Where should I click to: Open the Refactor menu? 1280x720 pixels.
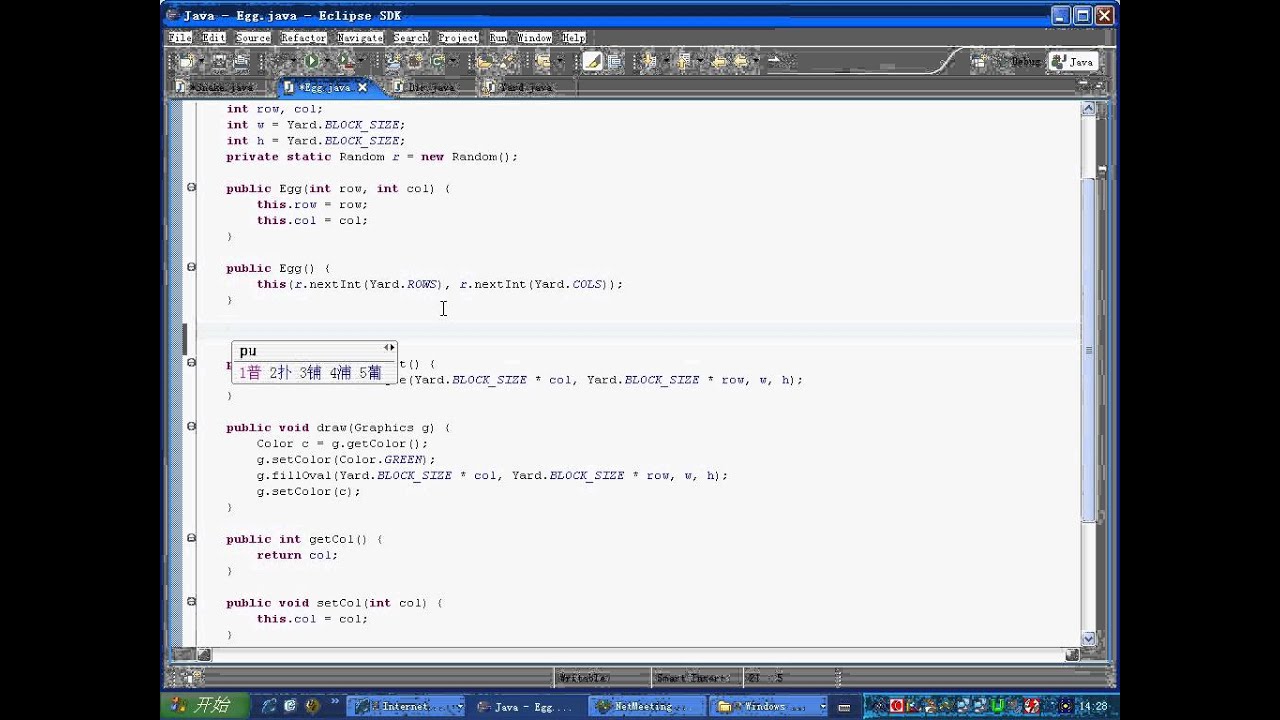pos(303,38)
